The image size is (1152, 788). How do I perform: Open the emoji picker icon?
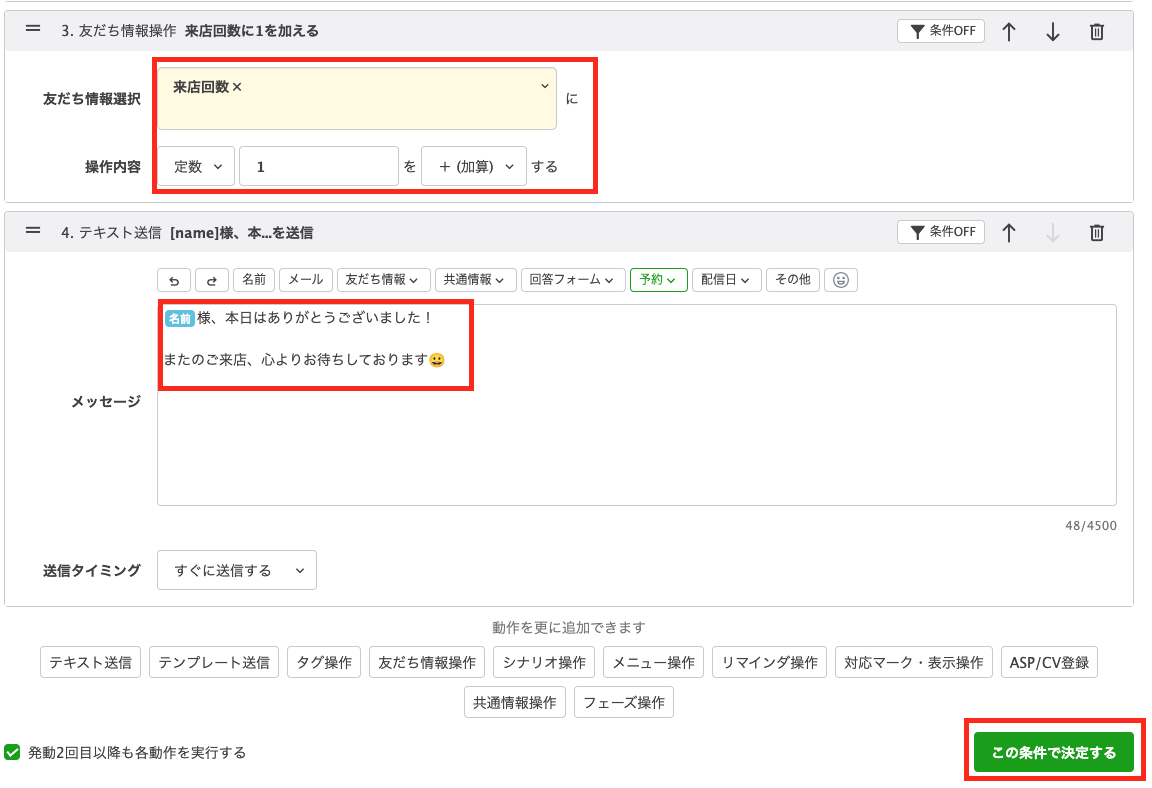[x=840, y=280]
